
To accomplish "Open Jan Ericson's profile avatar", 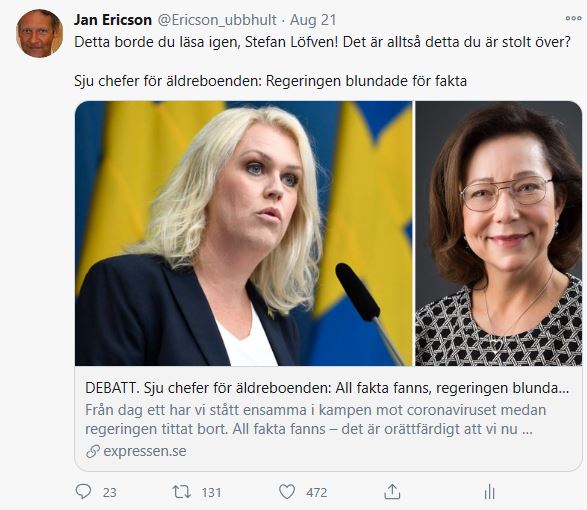I will tap(39, 33).
